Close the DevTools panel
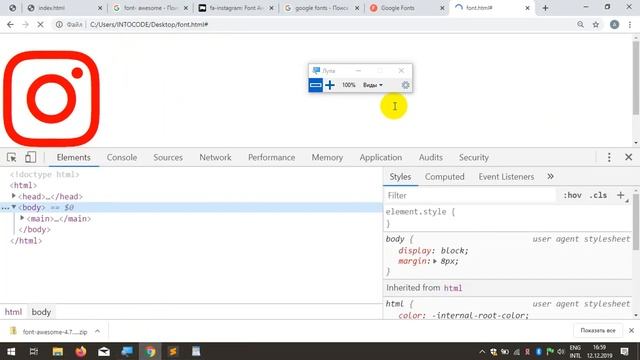Screen dimensions: 640x360 coord(629,157)
